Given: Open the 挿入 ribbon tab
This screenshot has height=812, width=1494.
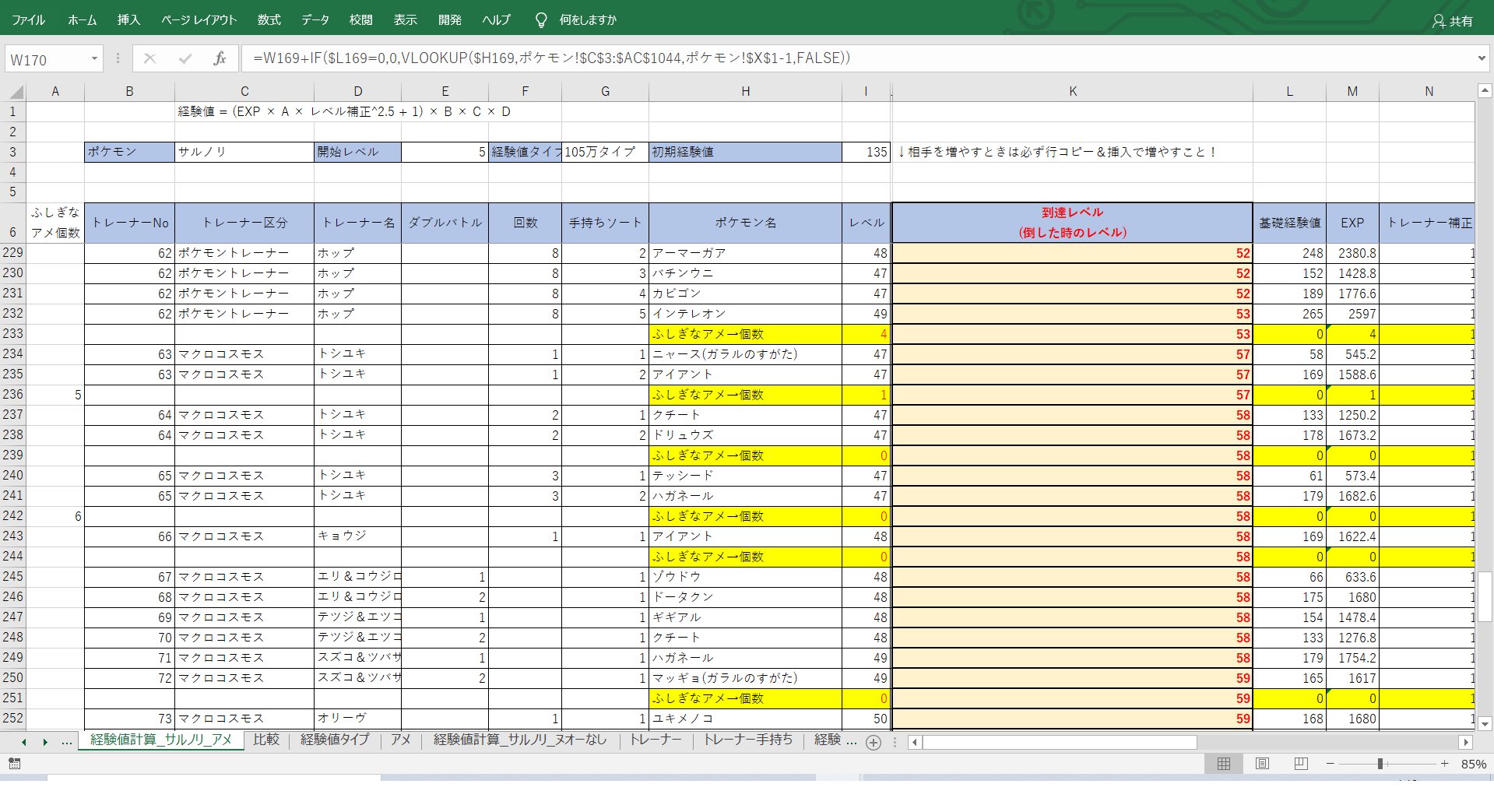Looking at the screenshot, I should (x=128, y=20).
